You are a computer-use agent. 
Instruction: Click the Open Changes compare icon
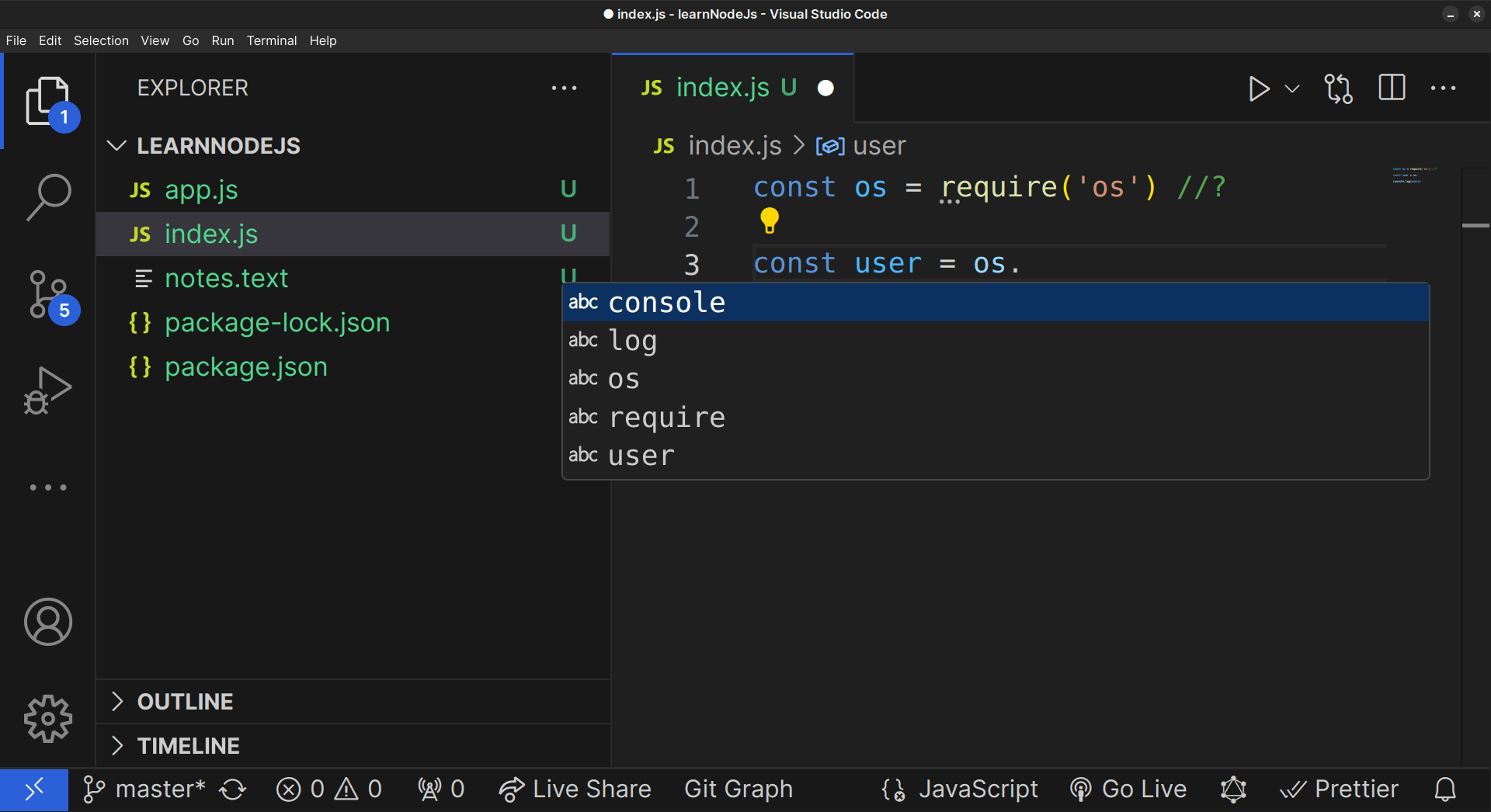1338,88
